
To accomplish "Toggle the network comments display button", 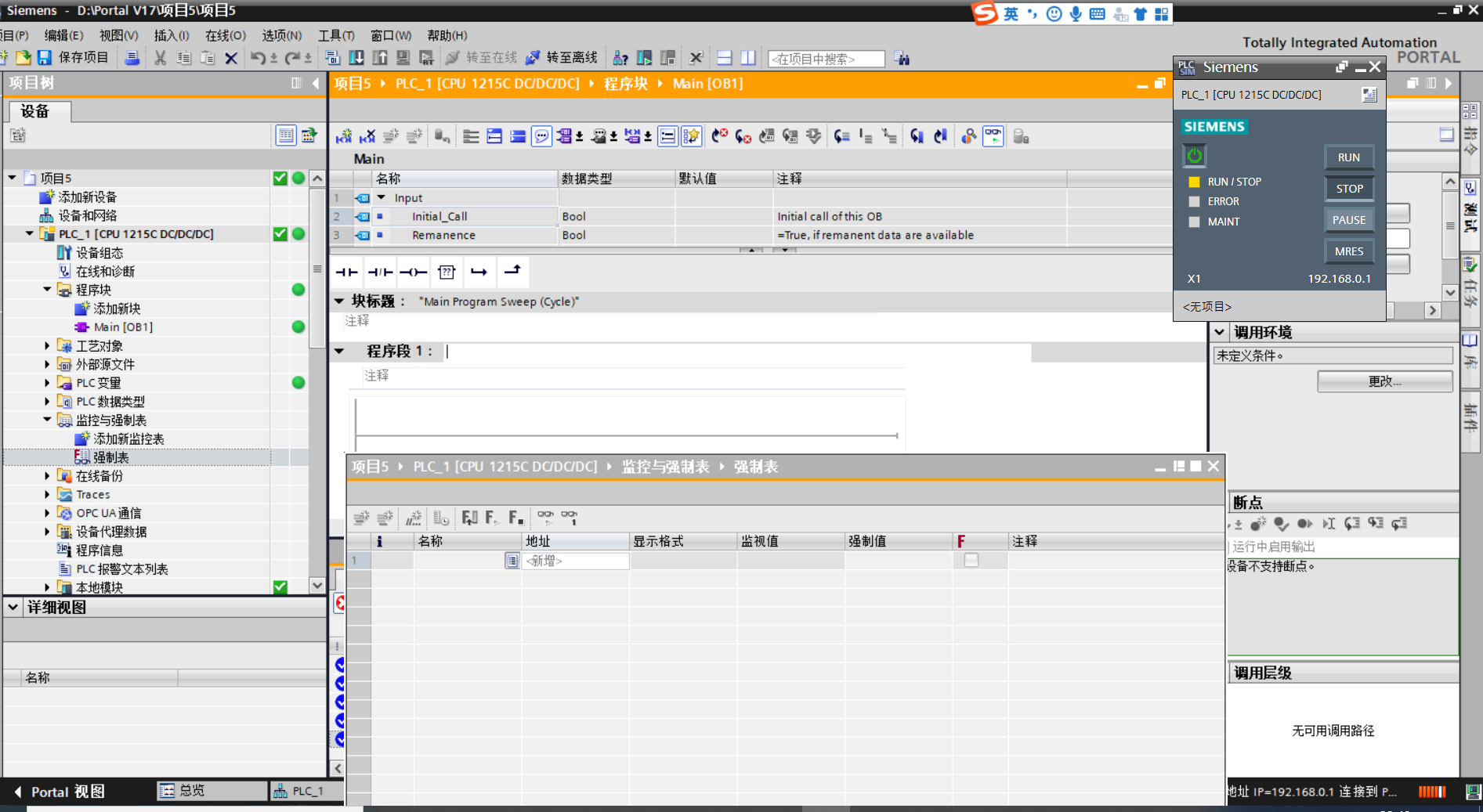I will coord(667,137).
